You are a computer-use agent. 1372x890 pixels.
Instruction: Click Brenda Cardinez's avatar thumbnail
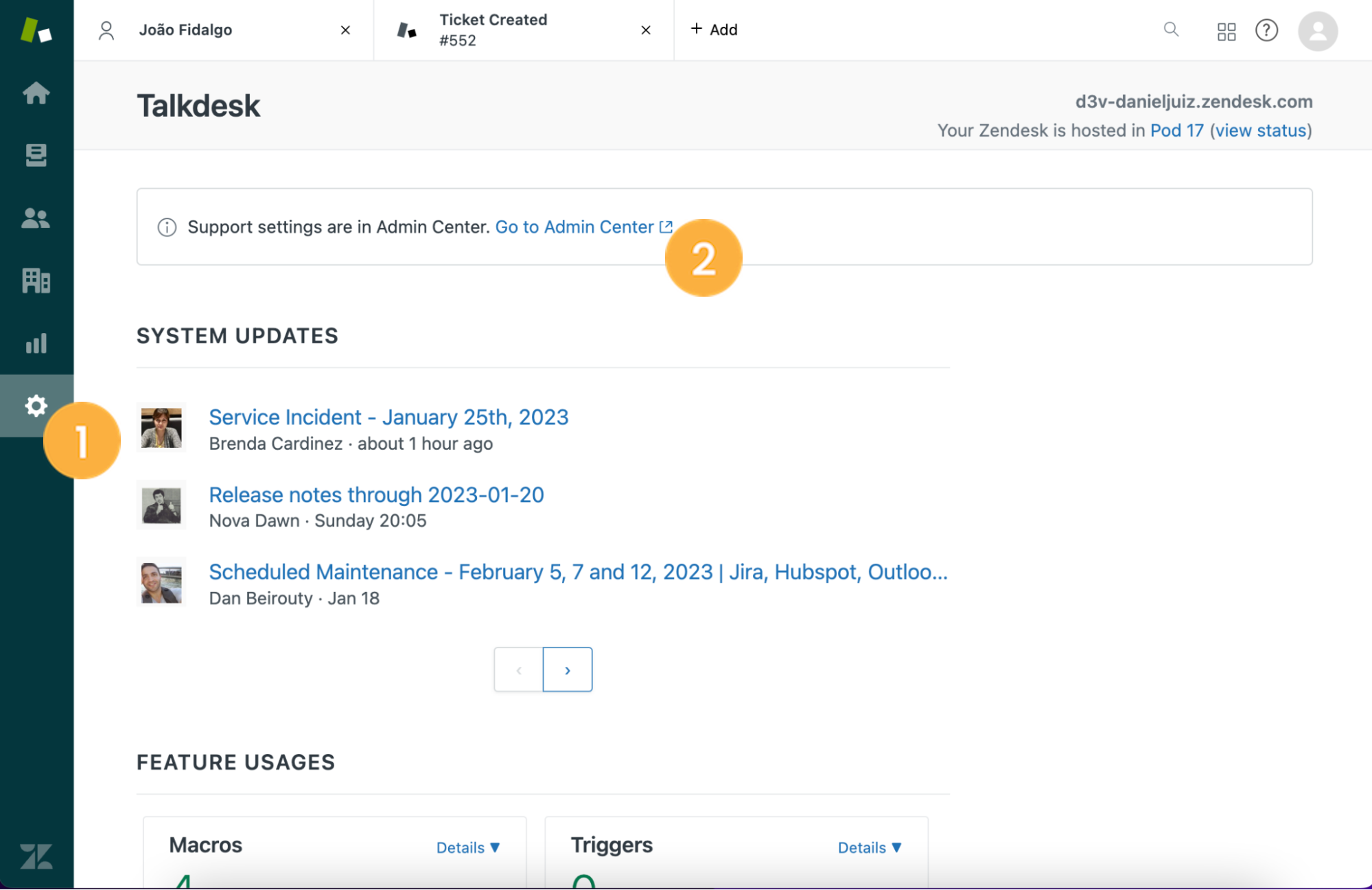[x=161, y=427]
